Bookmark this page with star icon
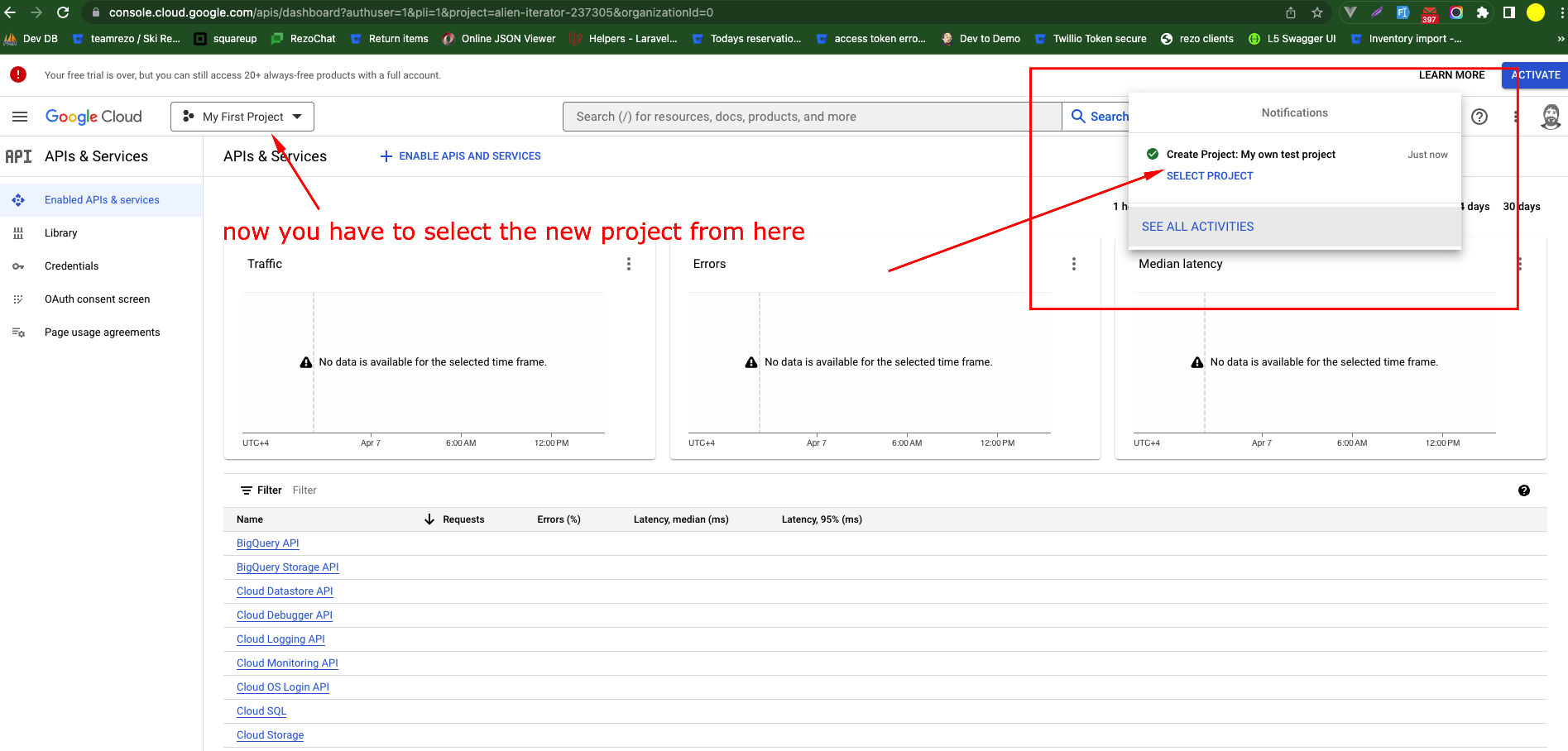Screen dimensions: 1568x751 1317,12
